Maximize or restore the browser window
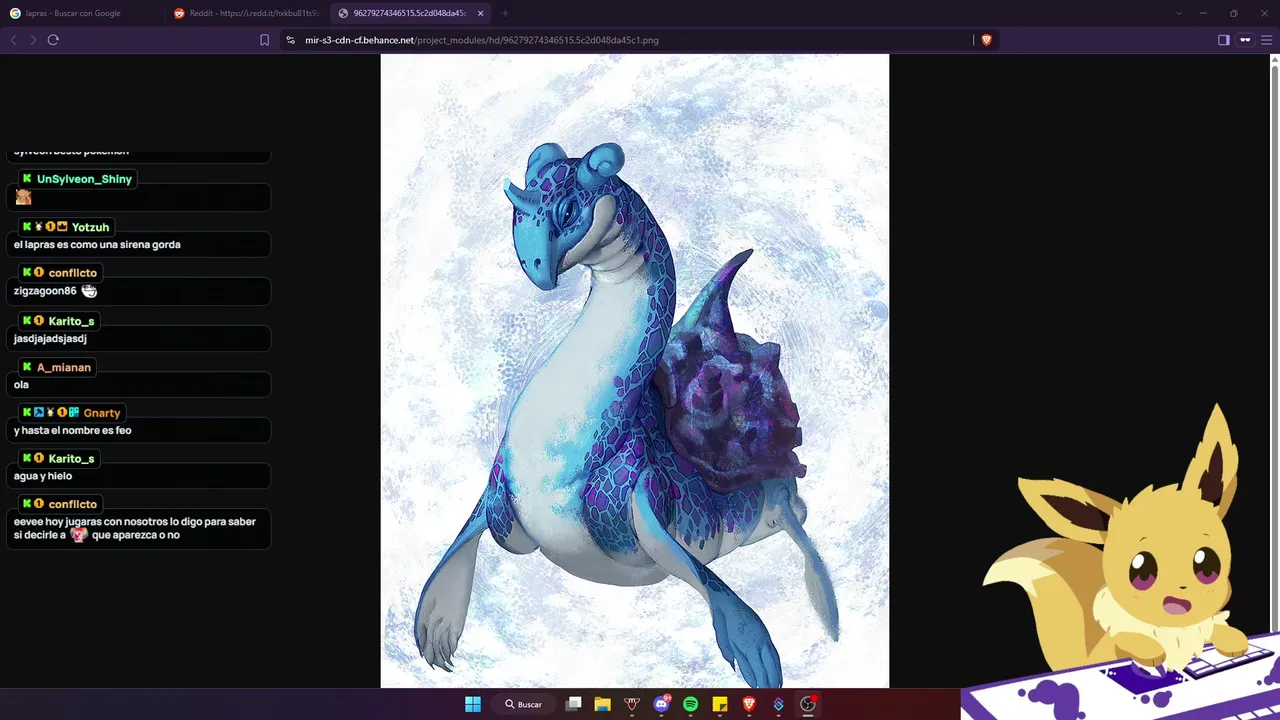The image size is (1280, 720). [1233, 13]
